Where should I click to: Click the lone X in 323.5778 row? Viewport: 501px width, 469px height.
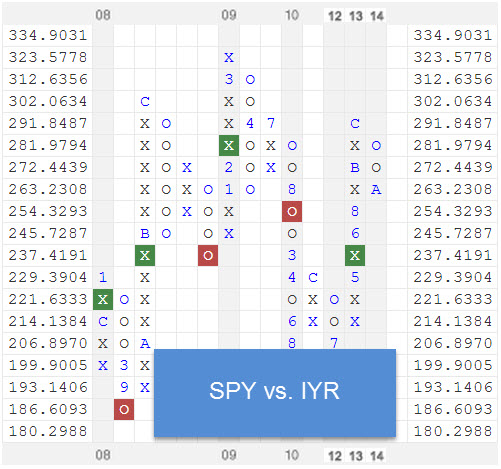[x=229, y=58]
